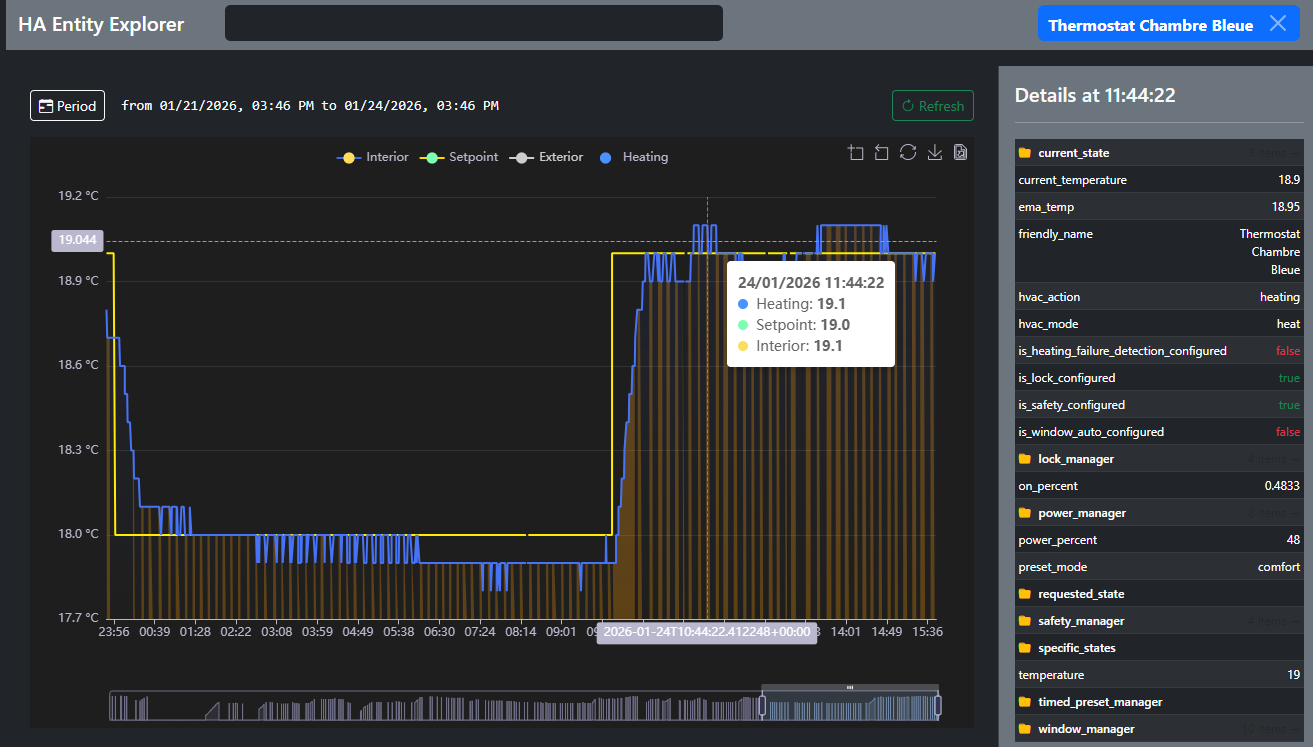This screenshot has height=747, width=1313.
Task: Download the chart as image
Action: 935,153
